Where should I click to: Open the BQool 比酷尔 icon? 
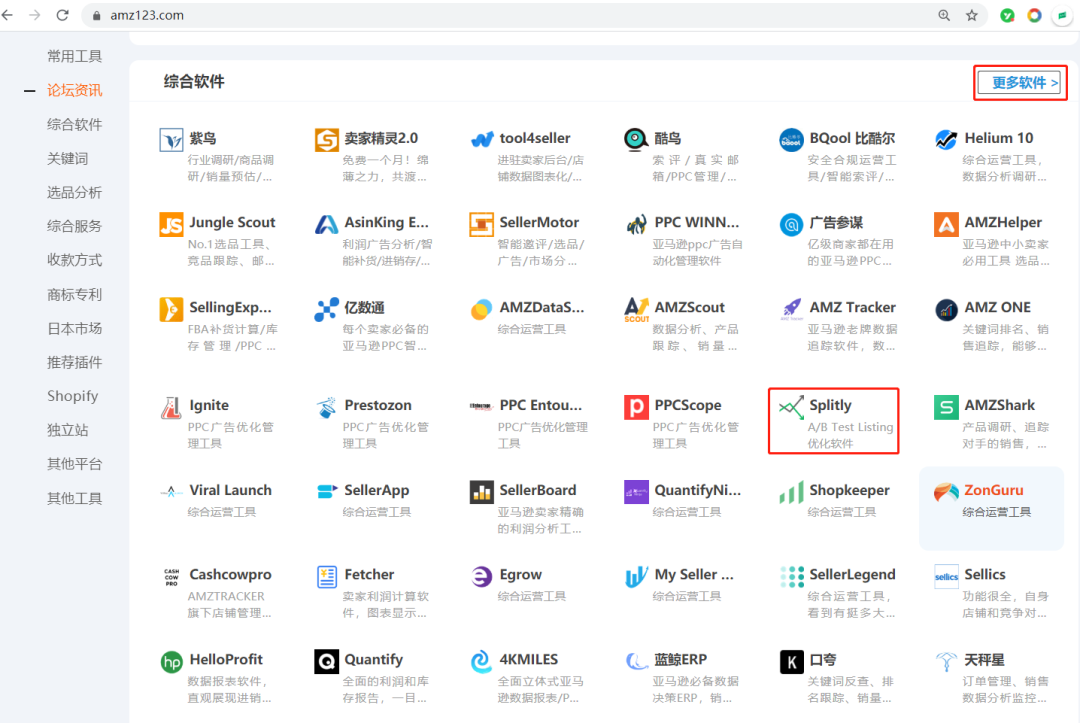(791, 140)
